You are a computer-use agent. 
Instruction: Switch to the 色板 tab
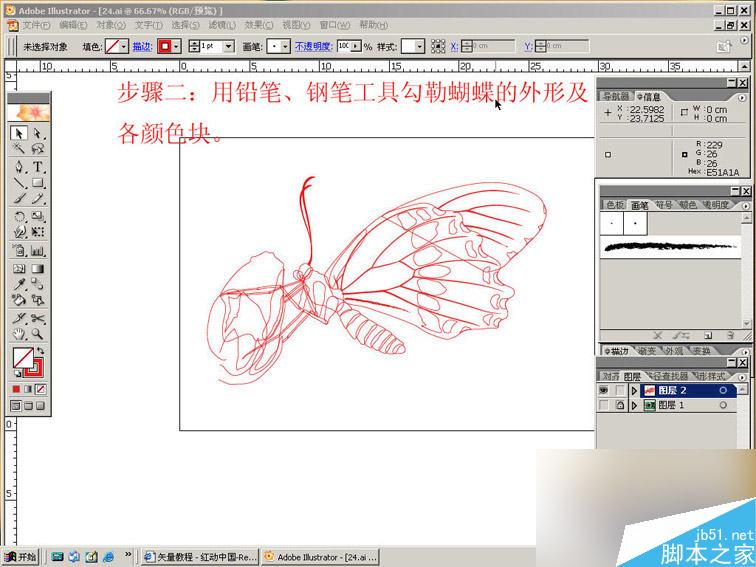click(x=615, y=205)
